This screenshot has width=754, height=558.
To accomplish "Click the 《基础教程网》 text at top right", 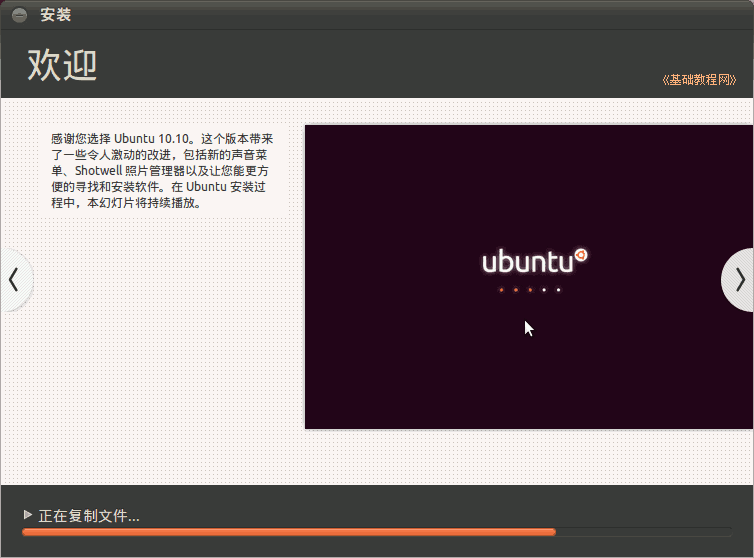I will click(x=699, y=80).
